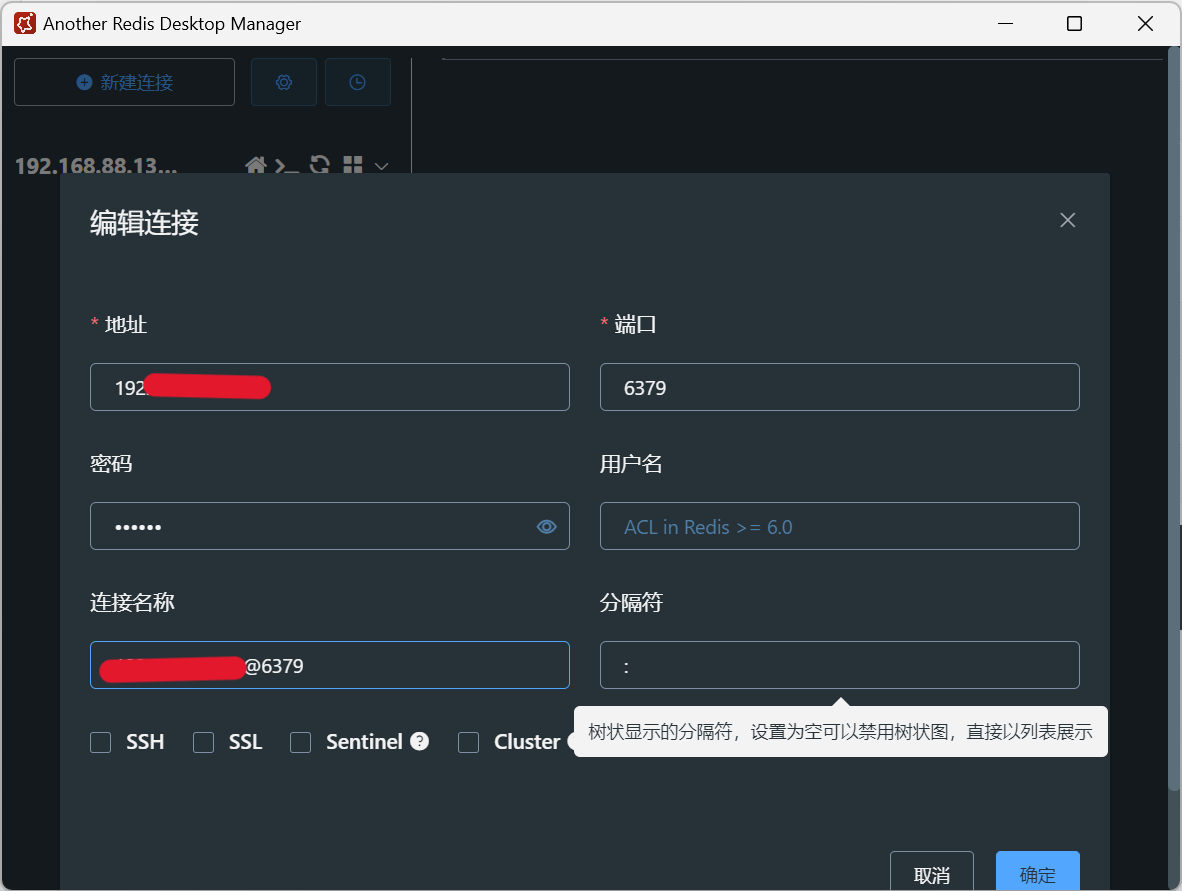Open application settings gear icon
The image size is (1182, 891).
click(x=283, y=81)
